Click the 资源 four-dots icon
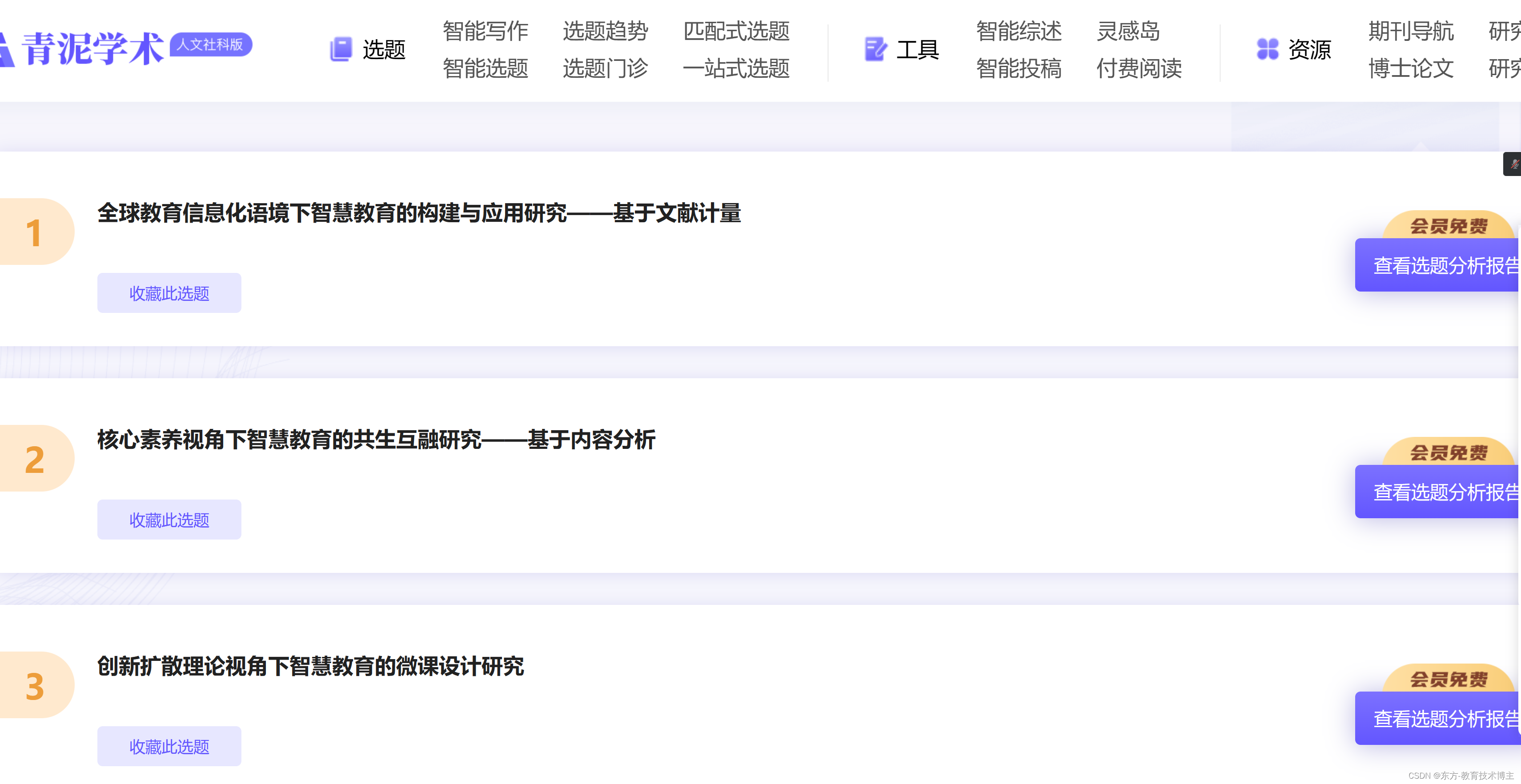 tap(1267, 49)
